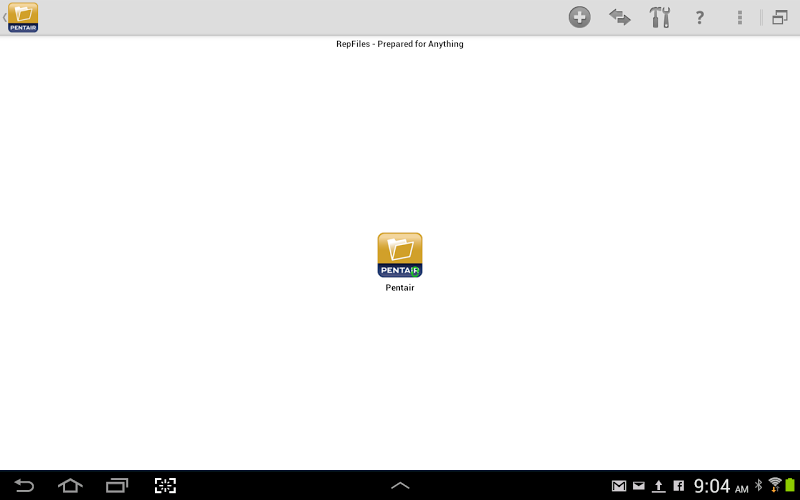Viewport: 800px width, 500px height.
Task: Tap the multi-window icon at top right
Action: tap(780, 17)
